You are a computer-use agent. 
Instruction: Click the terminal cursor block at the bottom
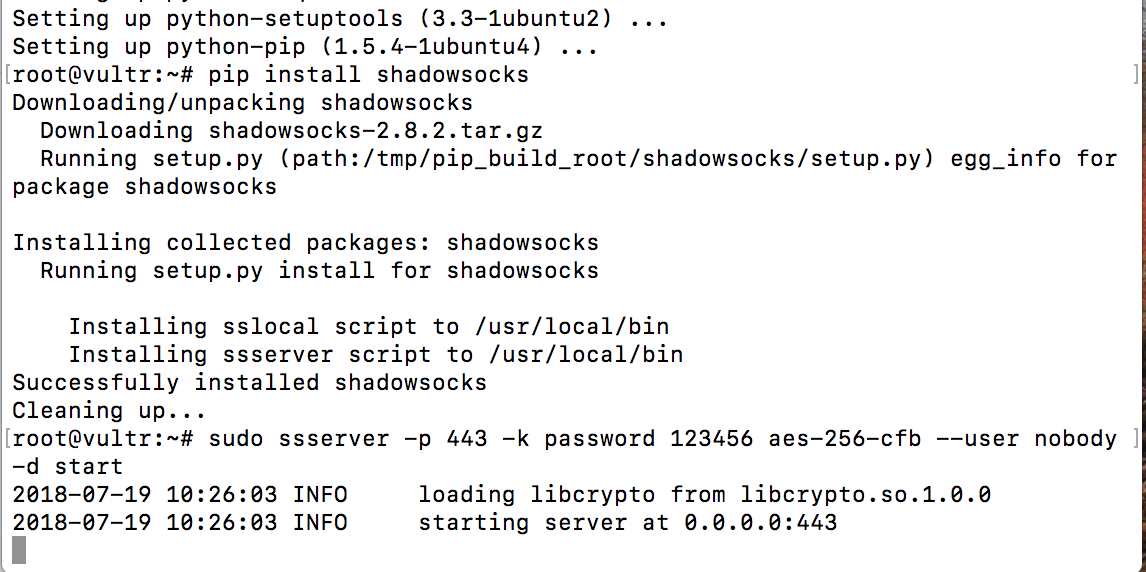[20, 550]
